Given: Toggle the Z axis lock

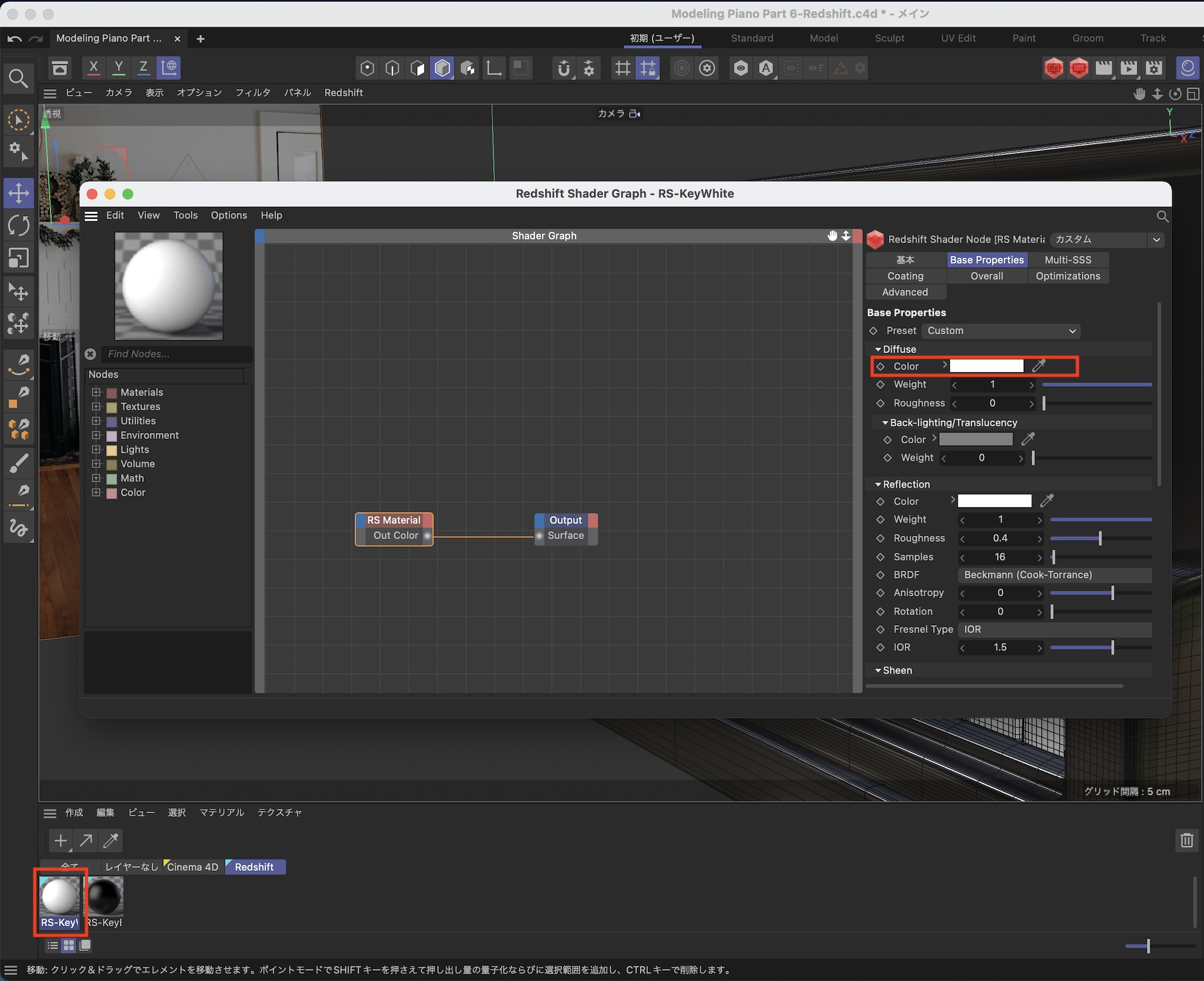Looking at the screenshot, I should tap(143, 67).
